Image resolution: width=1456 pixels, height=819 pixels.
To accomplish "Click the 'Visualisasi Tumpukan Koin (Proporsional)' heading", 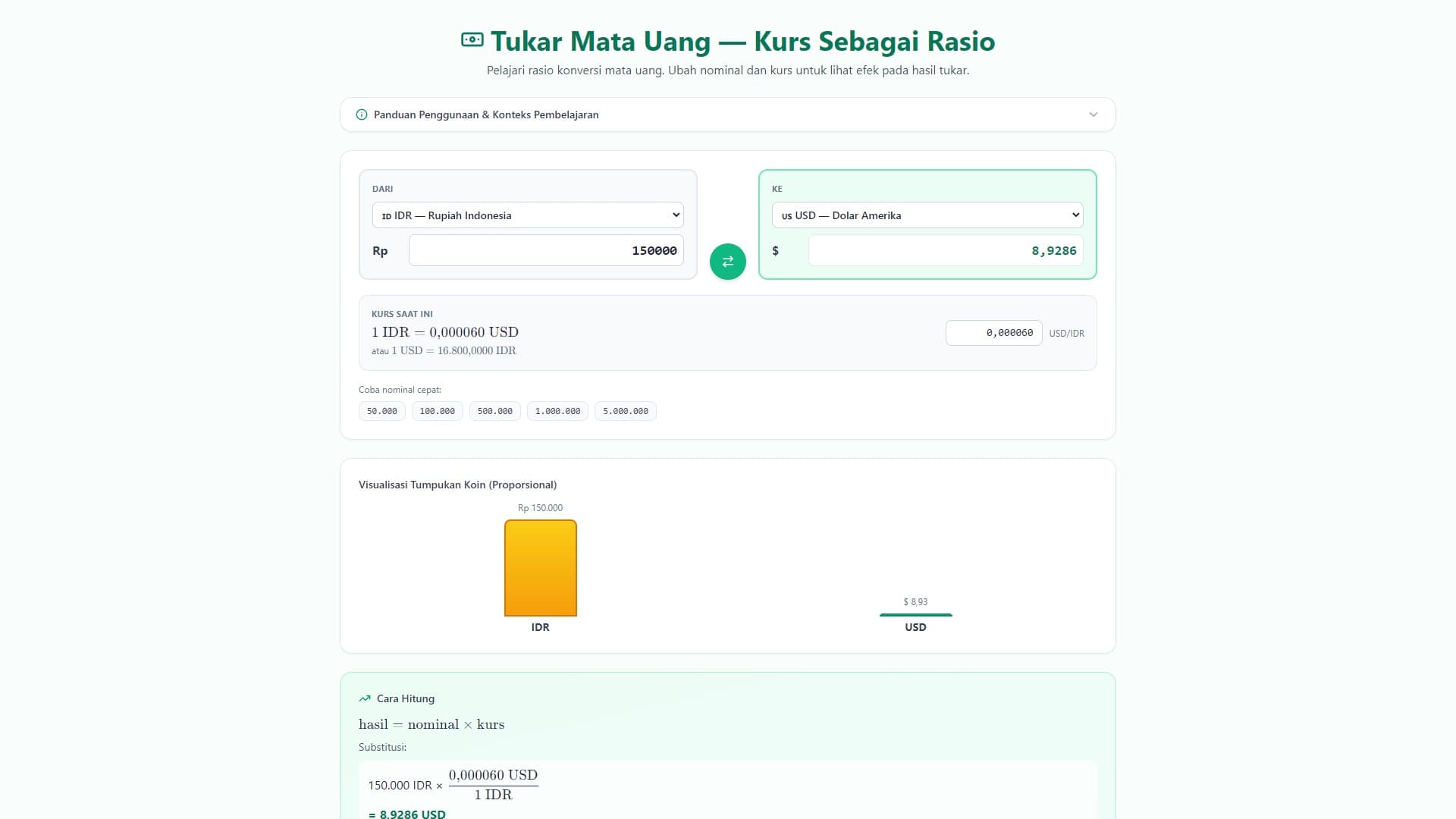I will pyautogui.click(x=457, y=485).
